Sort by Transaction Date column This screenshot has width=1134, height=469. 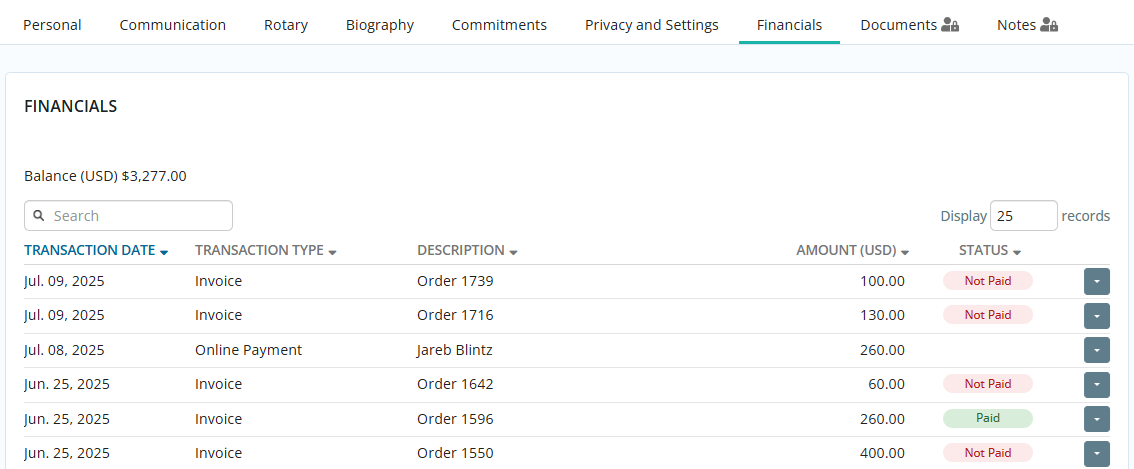pos(96,250)
